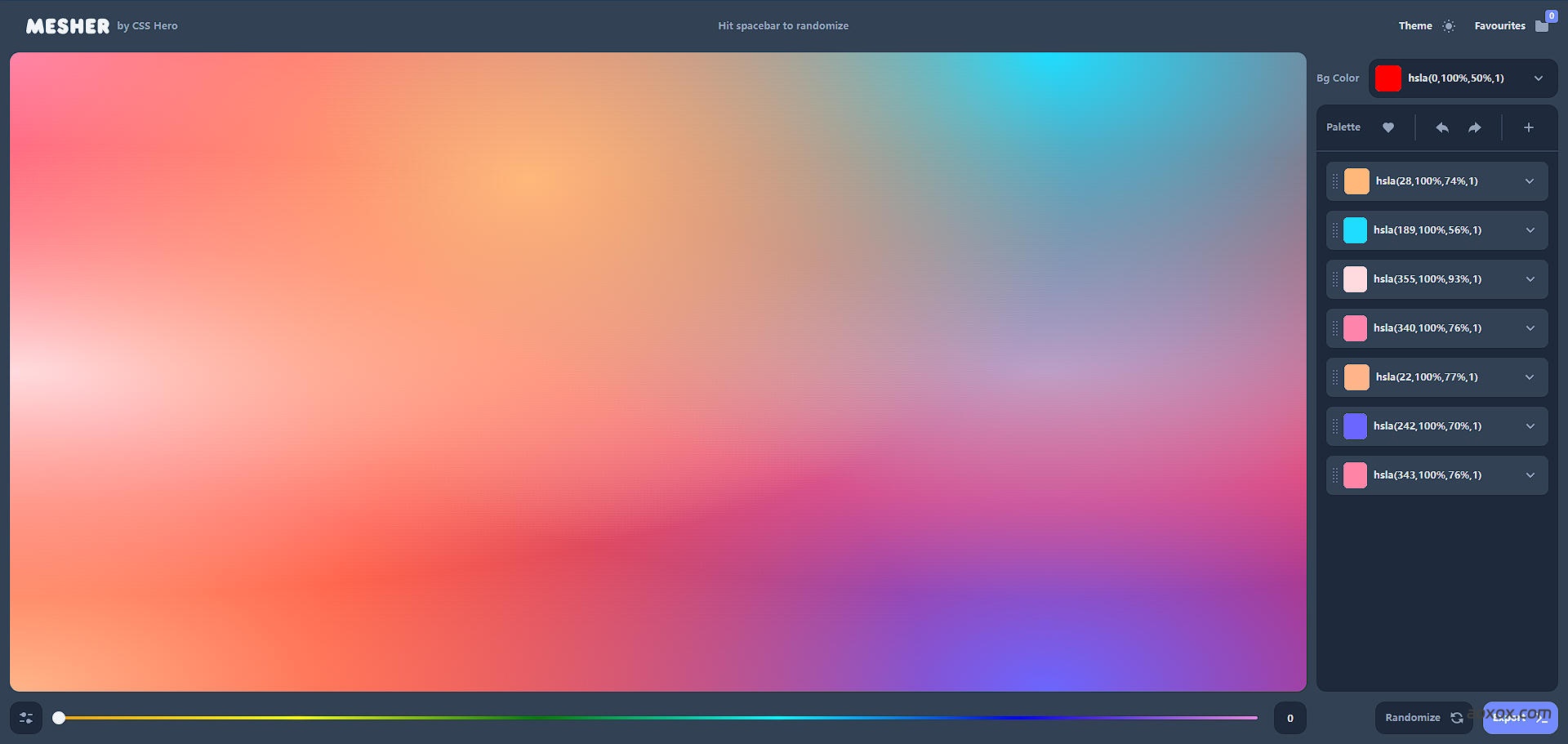1568x744 pixels.
Task: Click the hue value field showing 0
Action: tap(1290, 718)
